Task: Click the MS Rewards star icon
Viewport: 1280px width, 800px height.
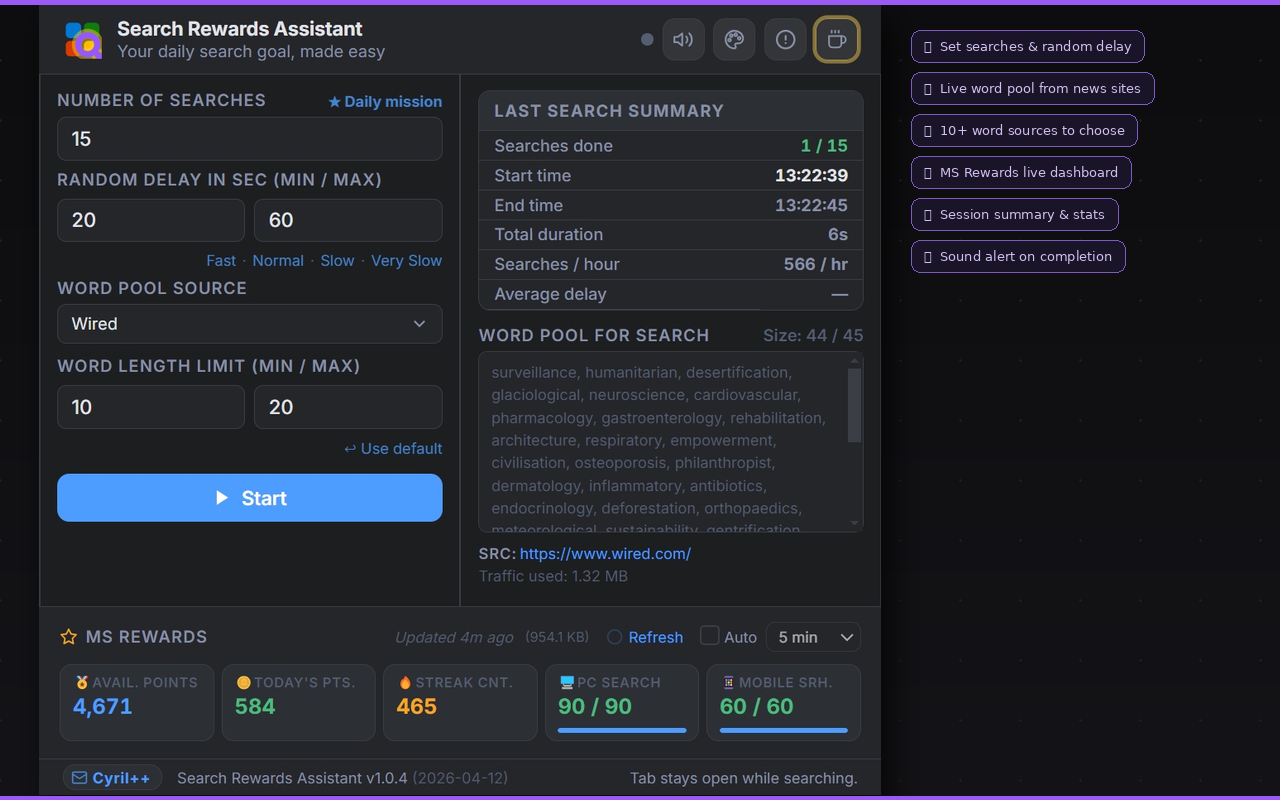Action: pos(68,637)
